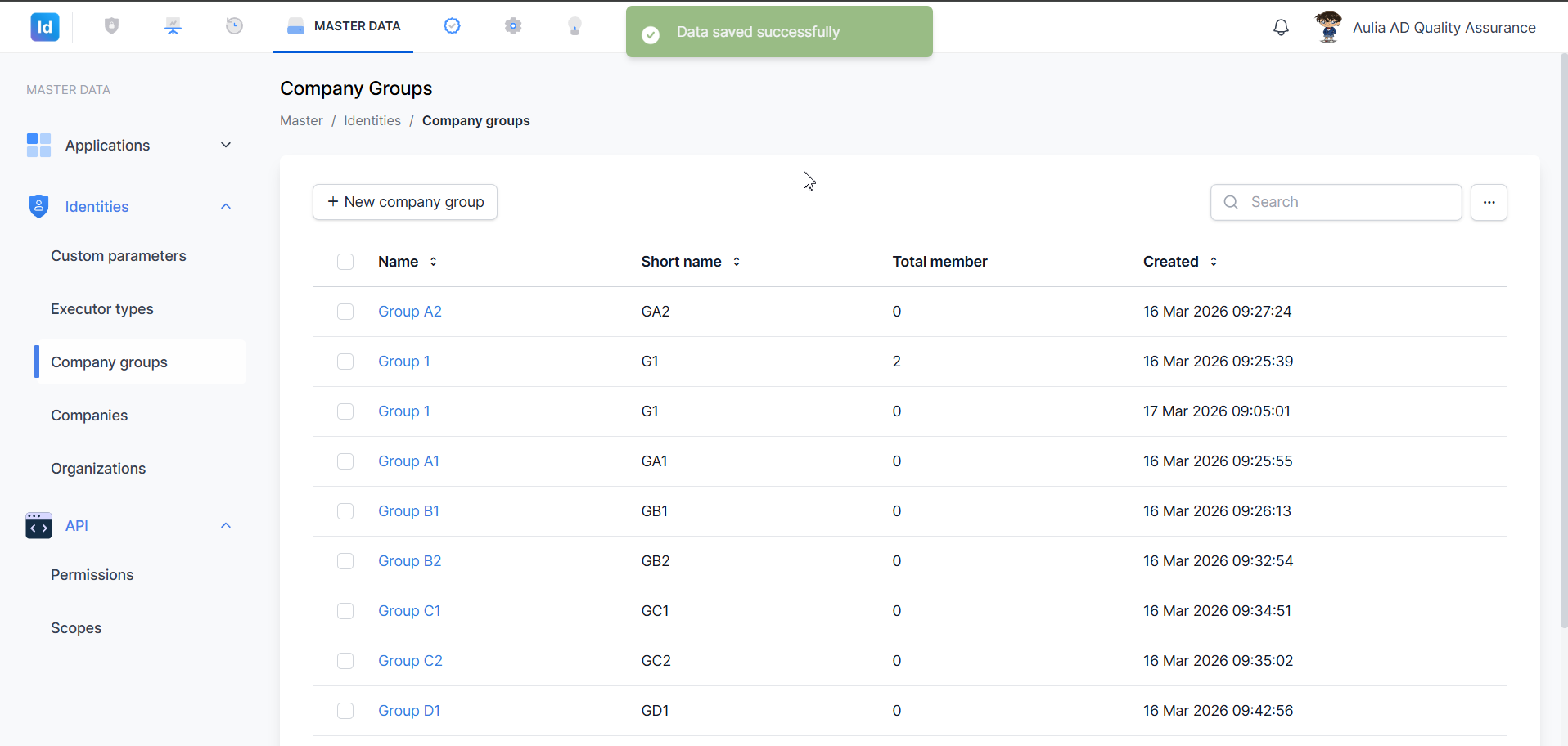Image resolution: width=1568 pixels, height=746 pixels.
Task: Click the user avatar picture
Action: coord(1328,27)
